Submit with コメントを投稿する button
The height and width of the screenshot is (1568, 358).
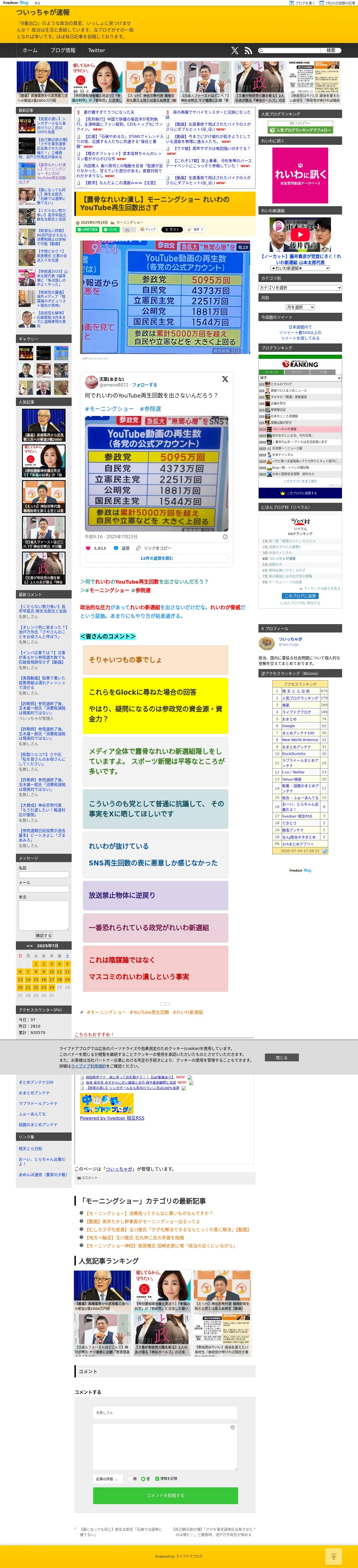pyautogui.click(x=165, y=1495)
